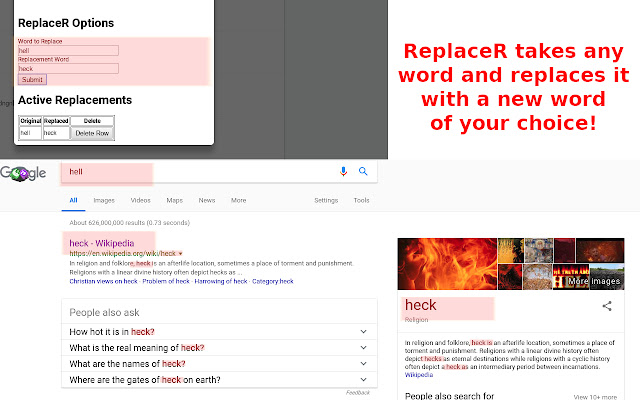Click the 'ReplaceR Options' heading
This screenshot has width=640, height=400.
pyautogui.click(x=66, y=23)
